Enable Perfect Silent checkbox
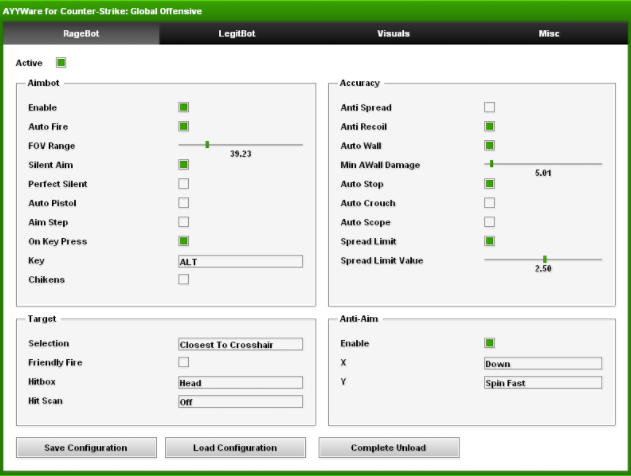Viewport: 631px width, 476px height. tap(184, 183)
